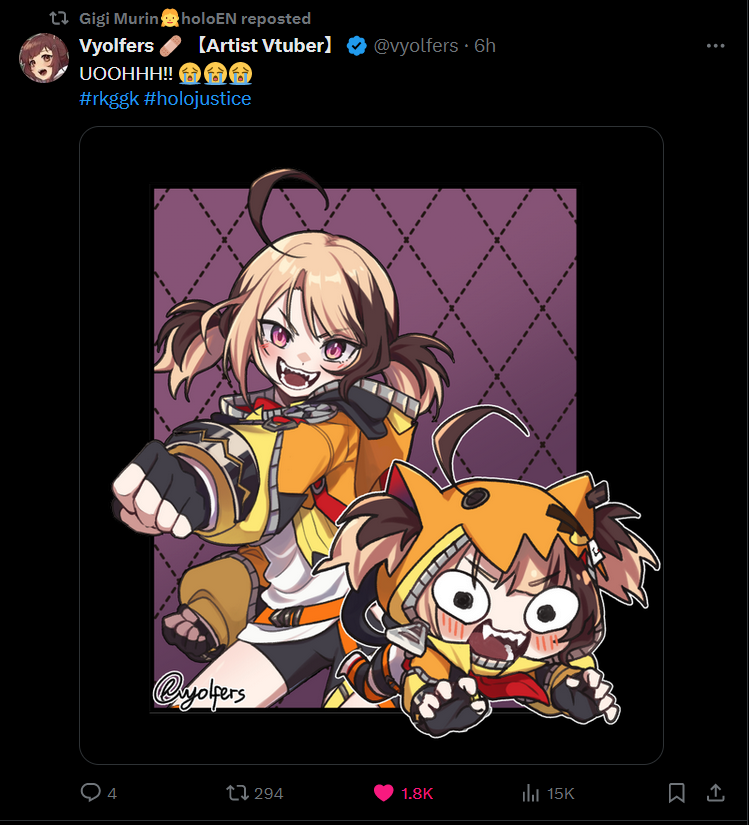The width and height of the screenshot is (749, 825).
Task: Open the #rkggk hashtag
Action: 109,98
